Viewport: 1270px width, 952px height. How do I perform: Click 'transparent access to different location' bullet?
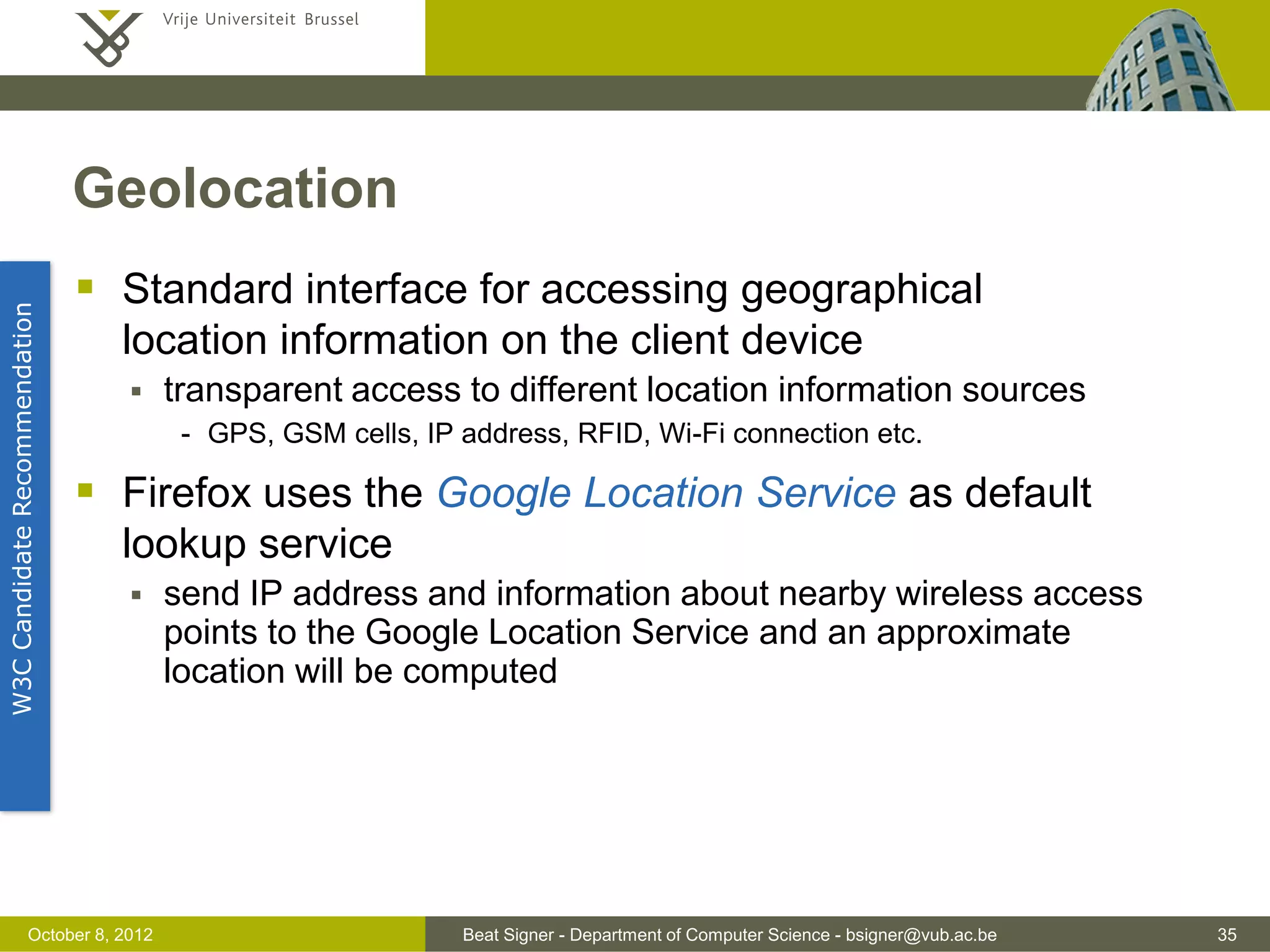tap(624, 390)
